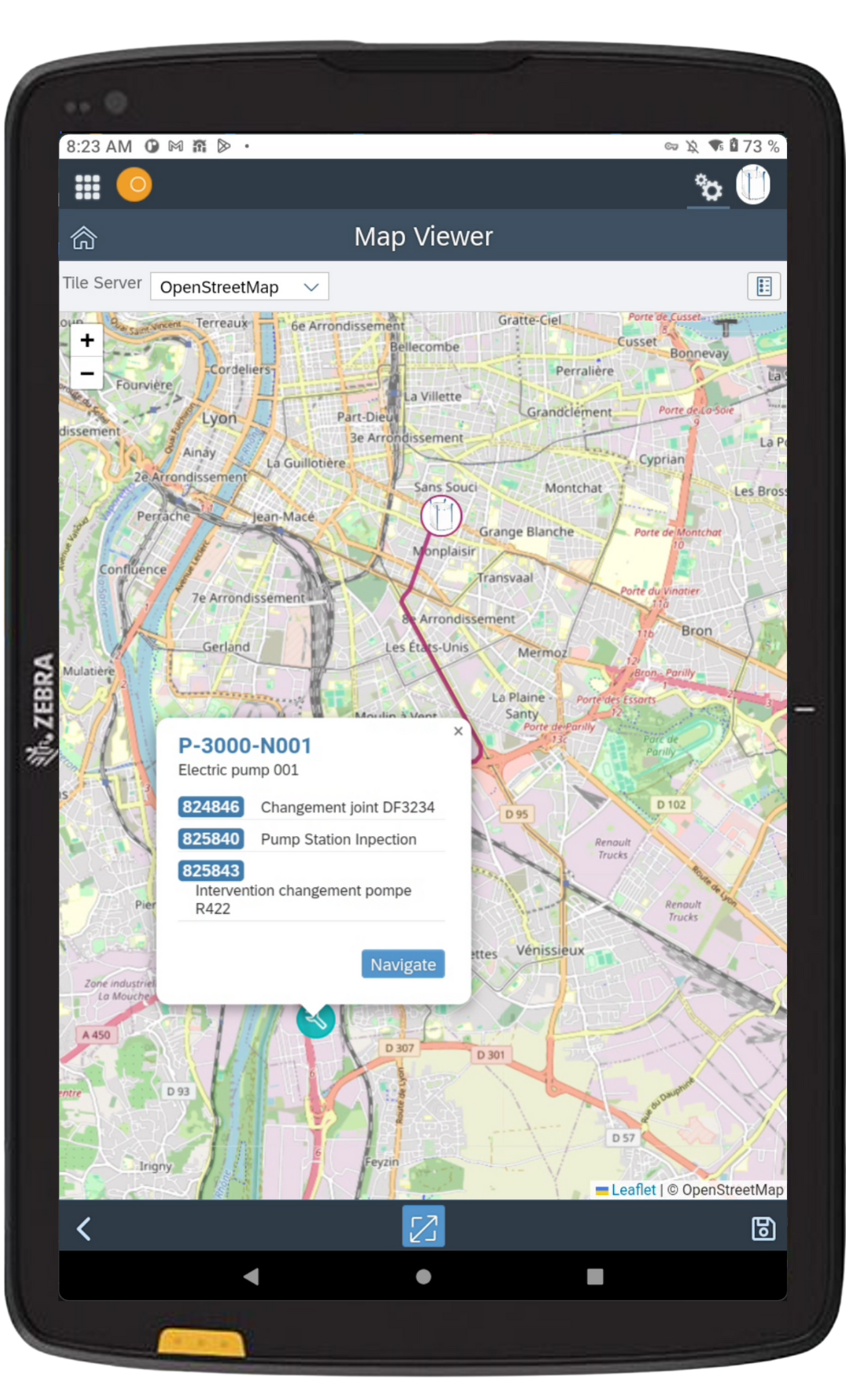The image size is (849, 1400).
Task: Click 'Pump Station Inpection' text
Action: click(x=339, y=839)
